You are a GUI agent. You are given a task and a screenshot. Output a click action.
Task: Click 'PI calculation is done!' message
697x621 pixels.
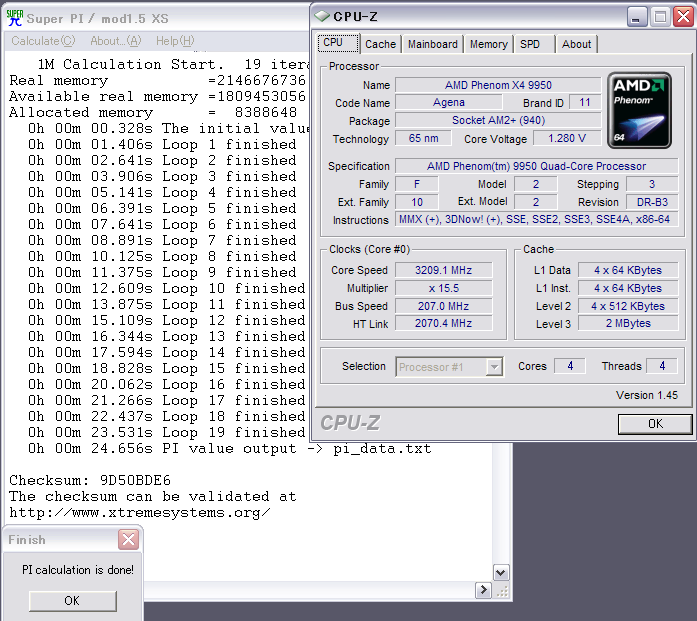point(78,570)
